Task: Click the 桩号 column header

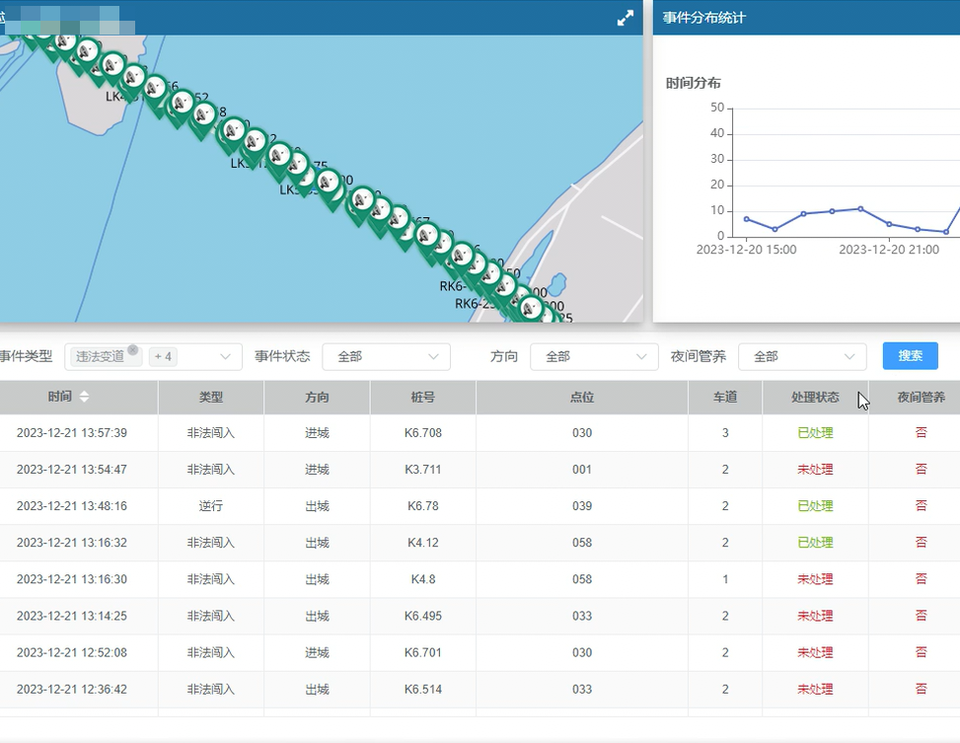Action: click(x=423, y=397)
